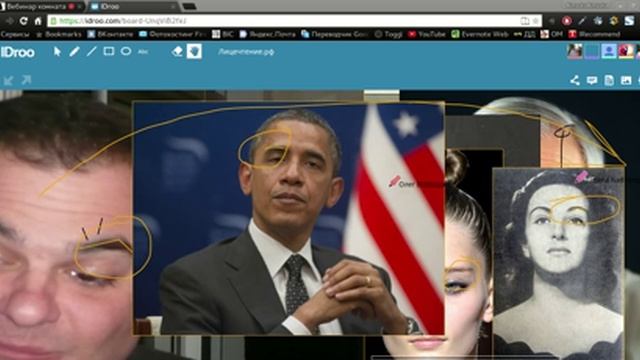640x360 pixels.
Task: Open the ОМ bookmark
Action: [551, 34]
